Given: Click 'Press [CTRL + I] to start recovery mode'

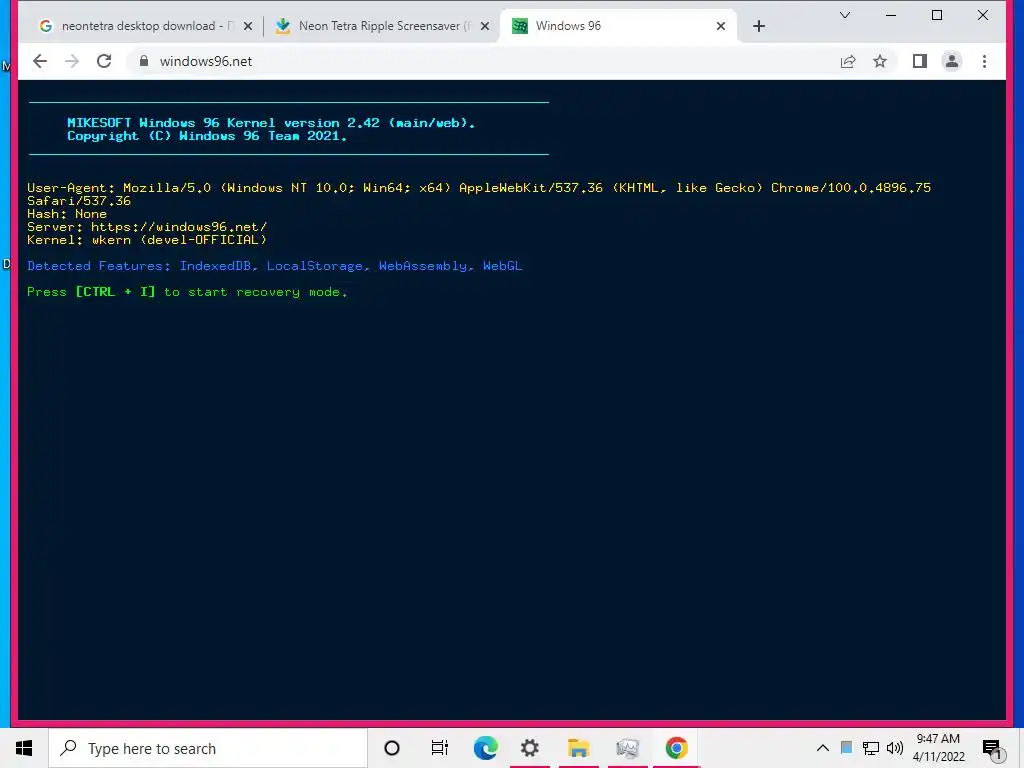Looking at the screenshot, I should click(187, 293).
